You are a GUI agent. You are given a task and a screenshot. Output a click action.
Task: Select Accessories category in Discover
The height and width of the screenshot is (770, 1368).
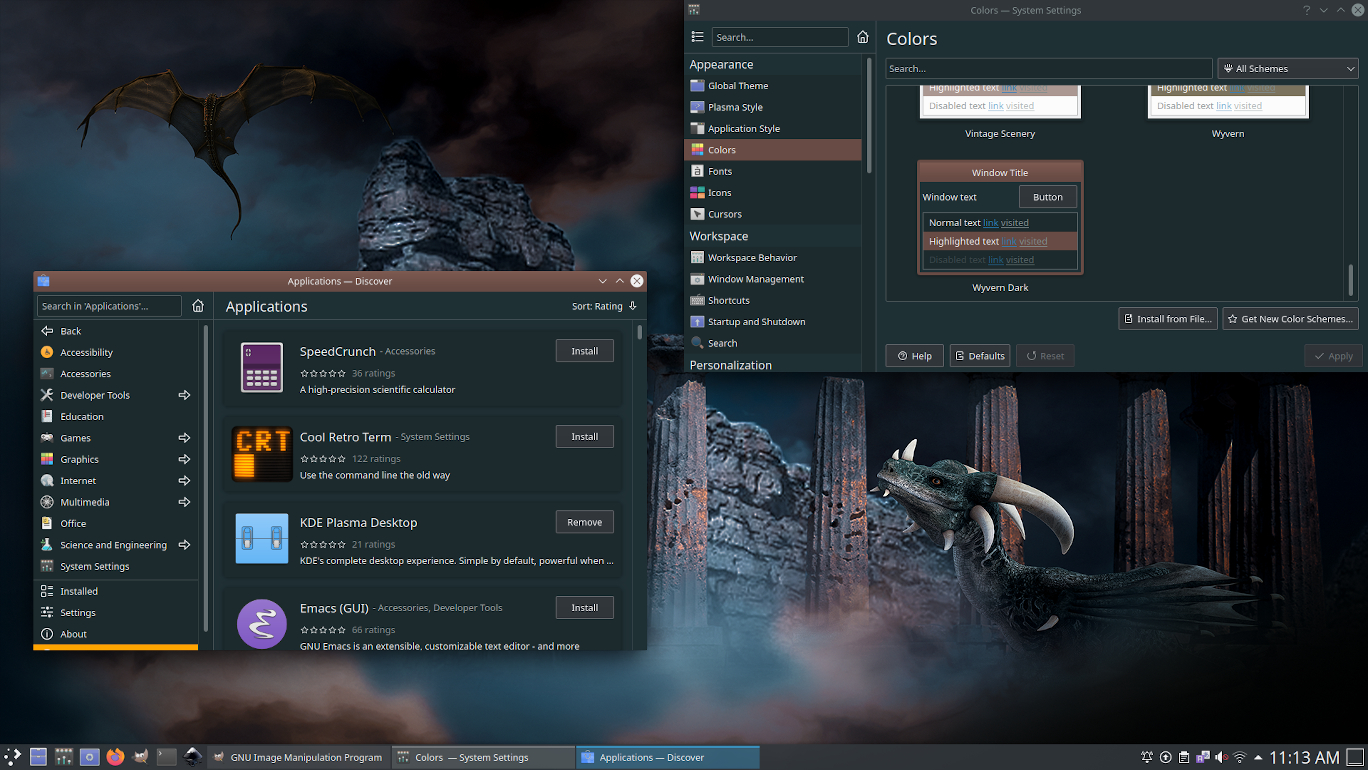pos(118,374)
